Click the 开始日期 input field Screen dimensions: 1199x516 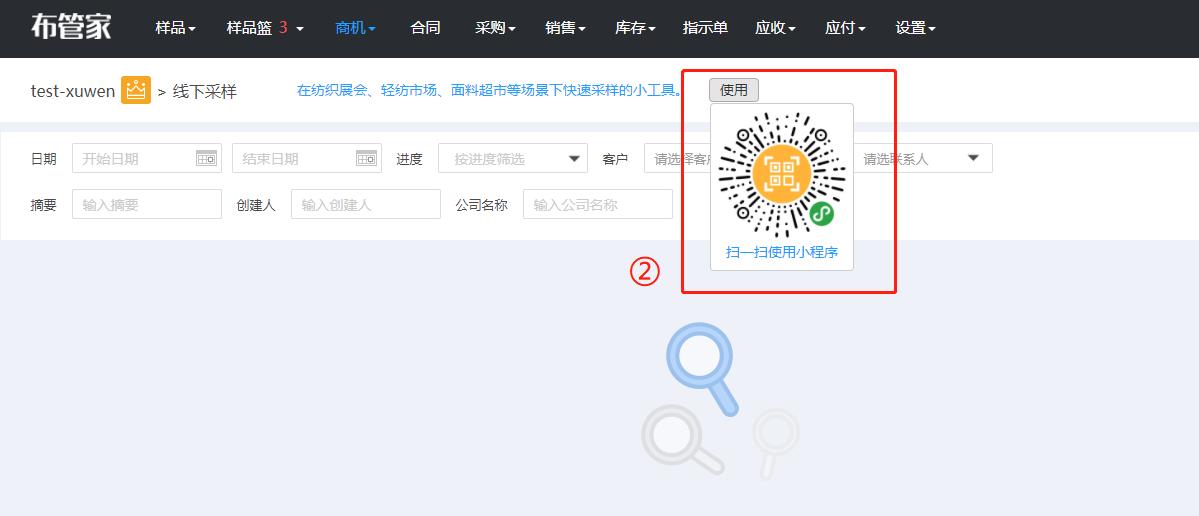(147, 158)
